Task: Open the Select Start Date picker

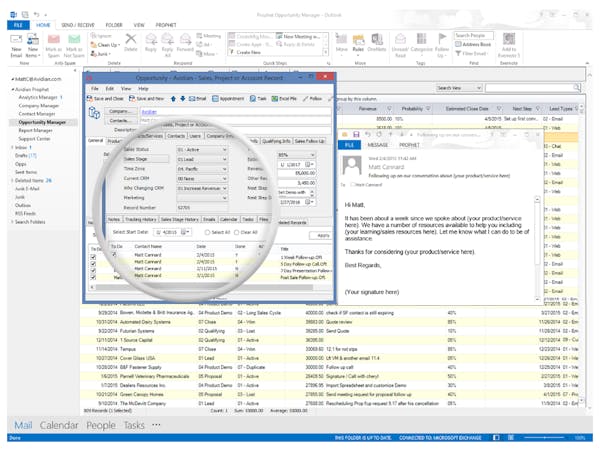Action: (185, 232)
